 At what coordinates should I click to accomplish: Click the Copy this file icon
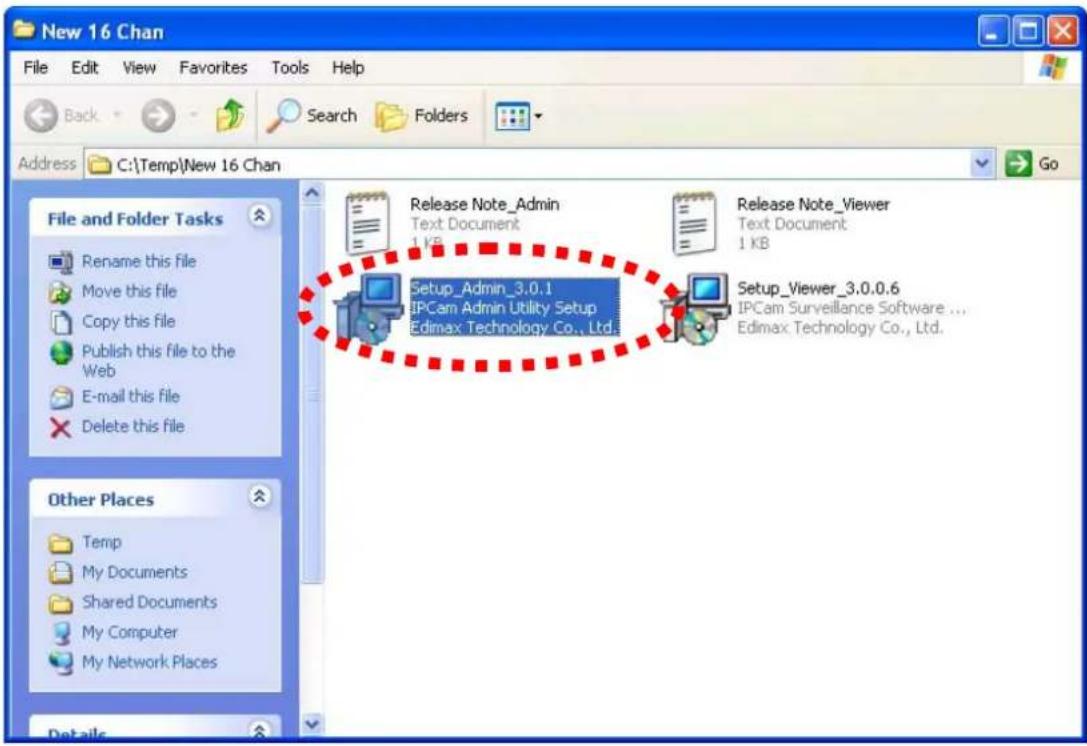coord(61,322)
